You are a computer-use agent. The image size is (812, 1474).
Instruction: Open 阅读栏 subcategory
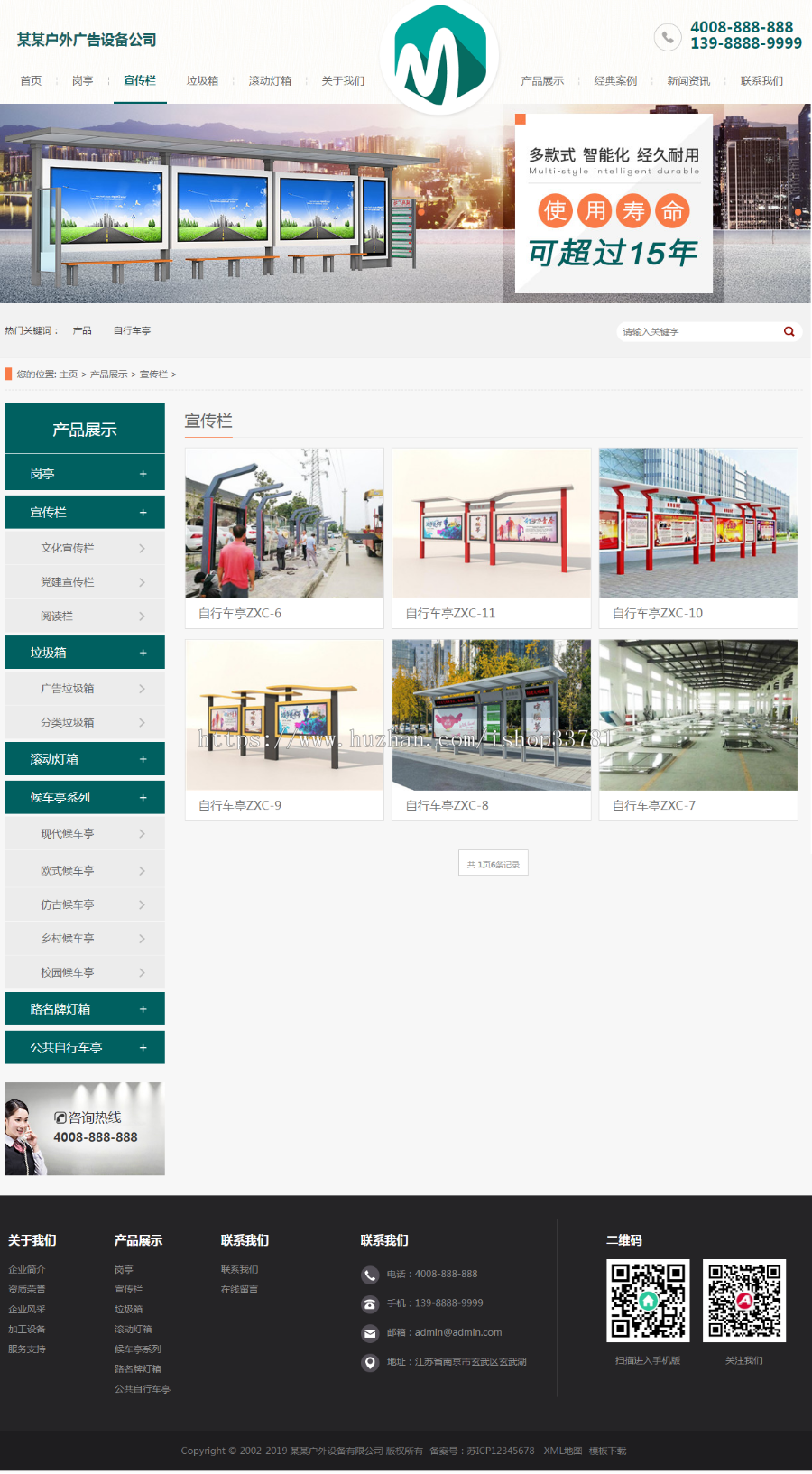point(85,616)
